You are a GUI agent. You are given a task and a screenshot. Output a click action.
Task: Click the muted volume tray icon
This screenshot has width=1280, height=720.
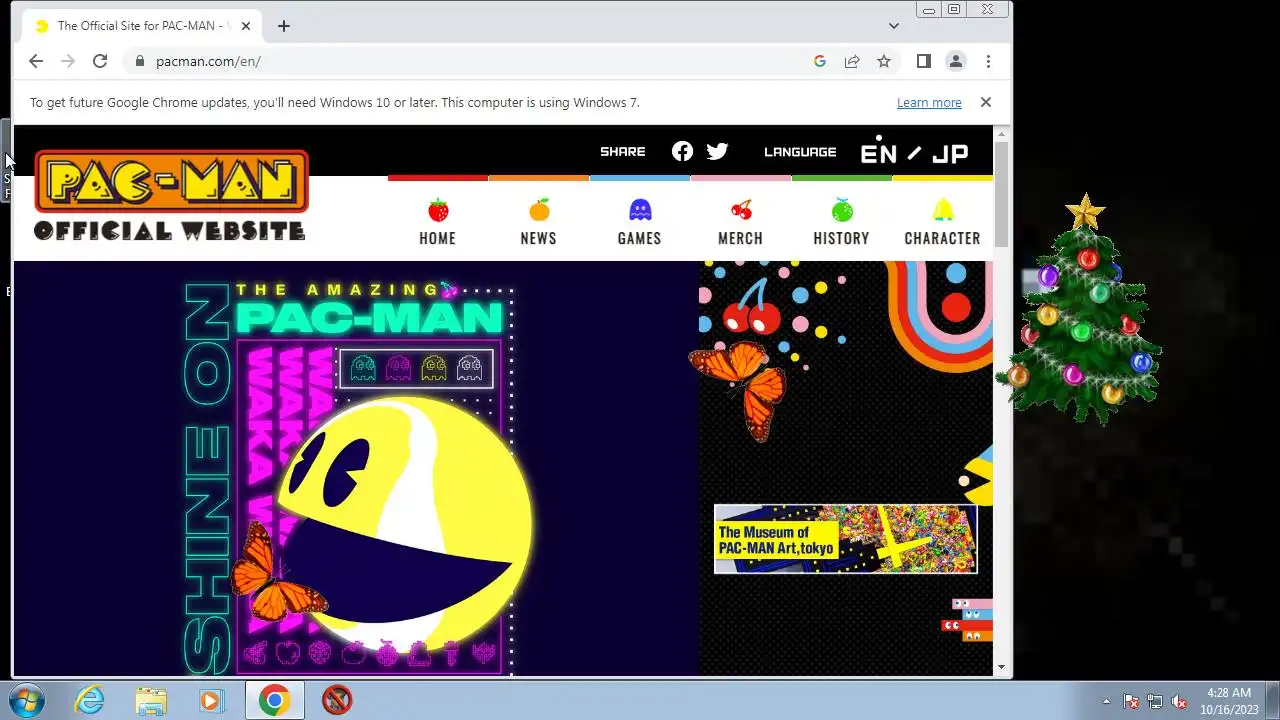1179,701
